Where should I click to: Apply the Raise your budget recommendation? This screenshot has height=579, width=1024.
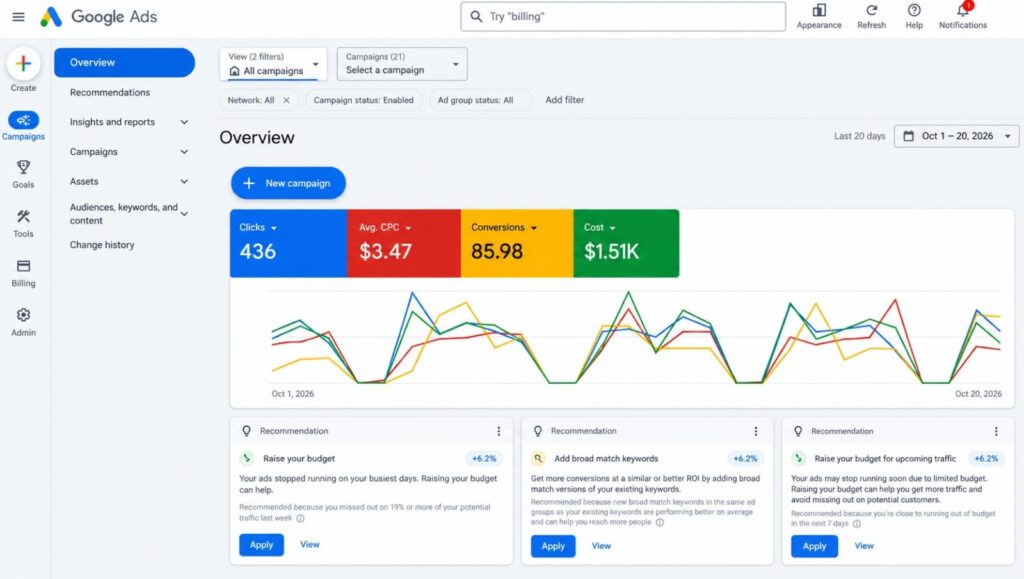[x=261, y=545]
